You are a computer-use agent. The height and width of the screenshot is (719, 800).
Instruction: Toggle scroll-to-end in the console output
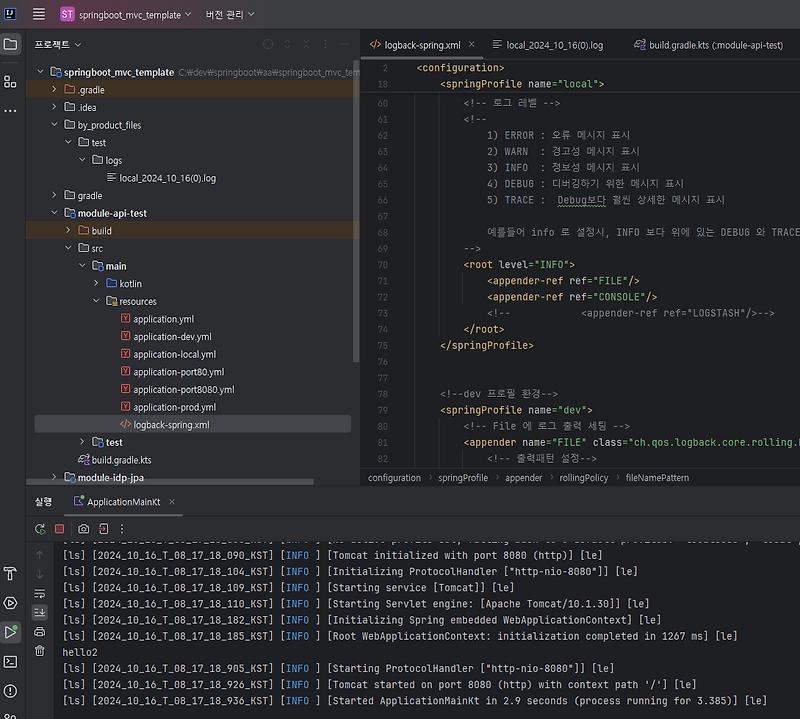pyautogui.click(x=40, y=613)
